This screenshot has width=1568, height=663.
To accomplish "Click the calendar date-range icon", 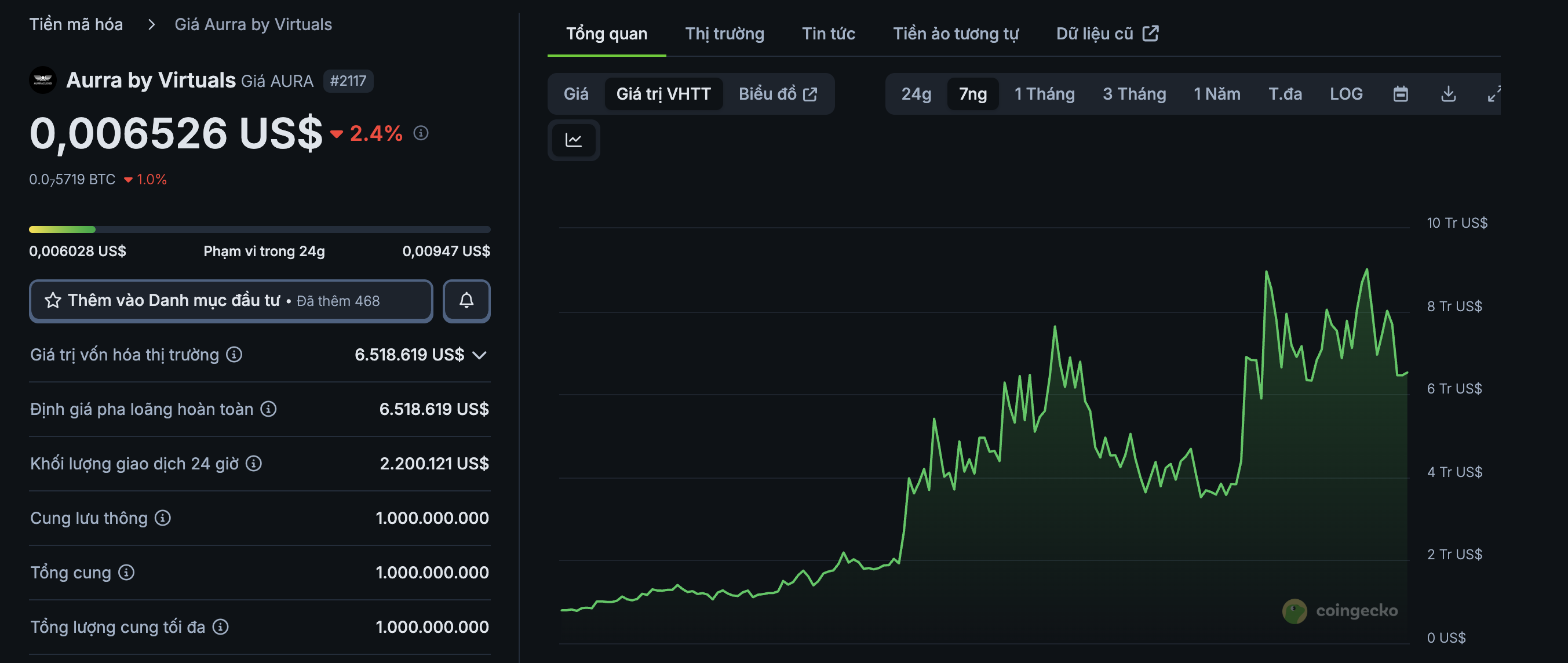I will pos(1401,94).
